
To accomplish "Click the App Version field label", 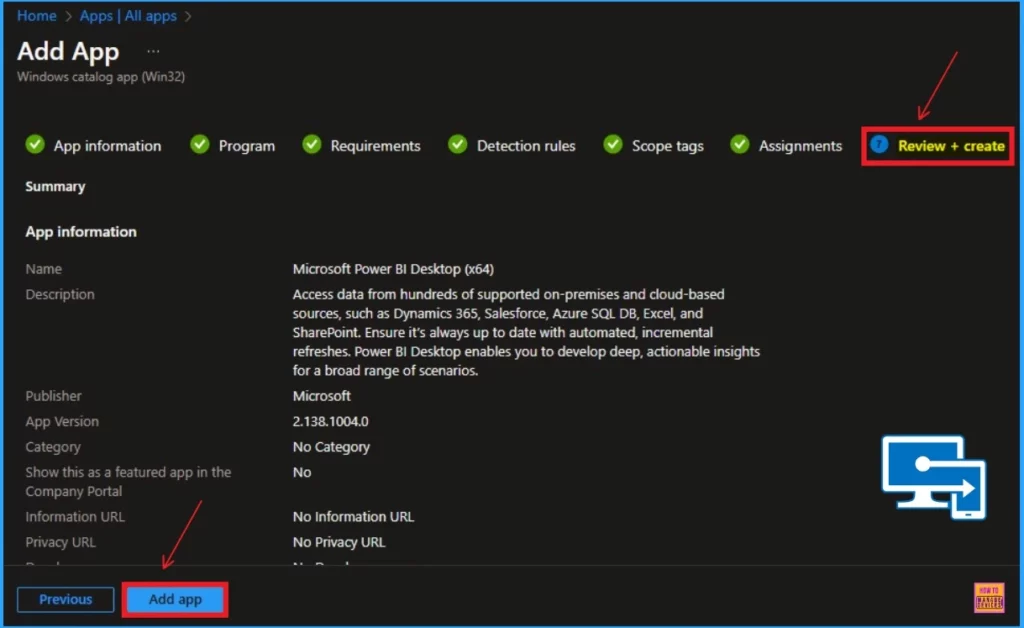I will [62, 422].
